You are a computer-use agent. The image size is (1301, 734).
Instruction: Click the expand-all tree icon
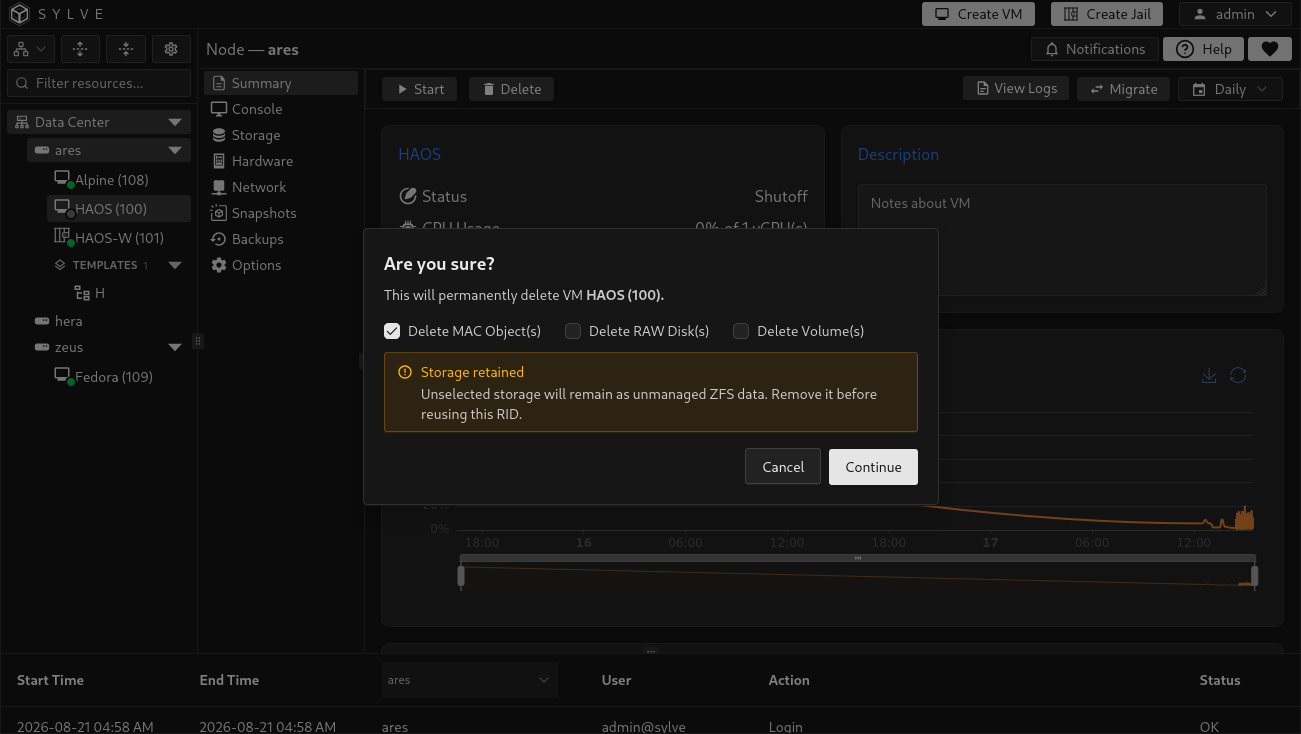pos(80,49)
